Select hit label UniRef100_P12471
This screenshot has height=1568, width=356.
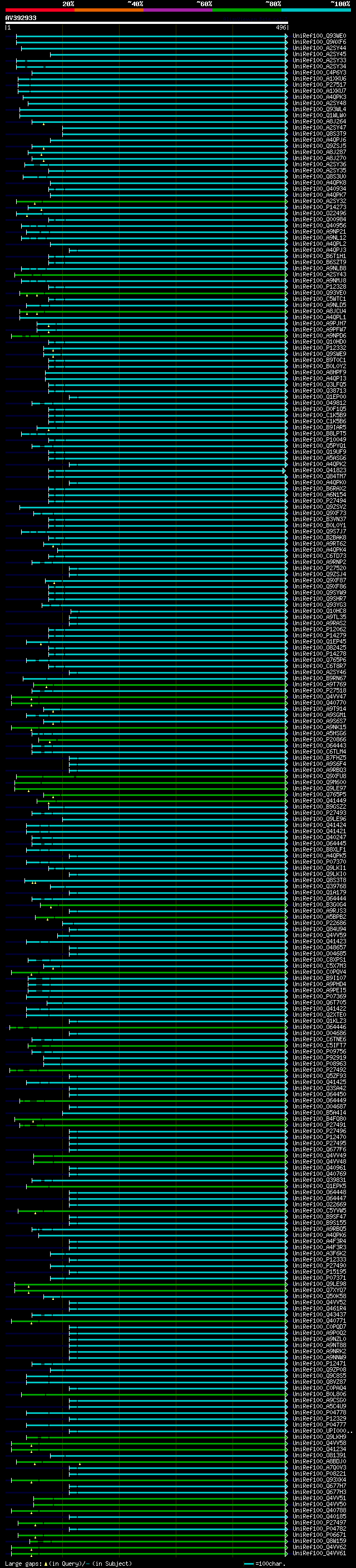click(x=319, y=1363)
